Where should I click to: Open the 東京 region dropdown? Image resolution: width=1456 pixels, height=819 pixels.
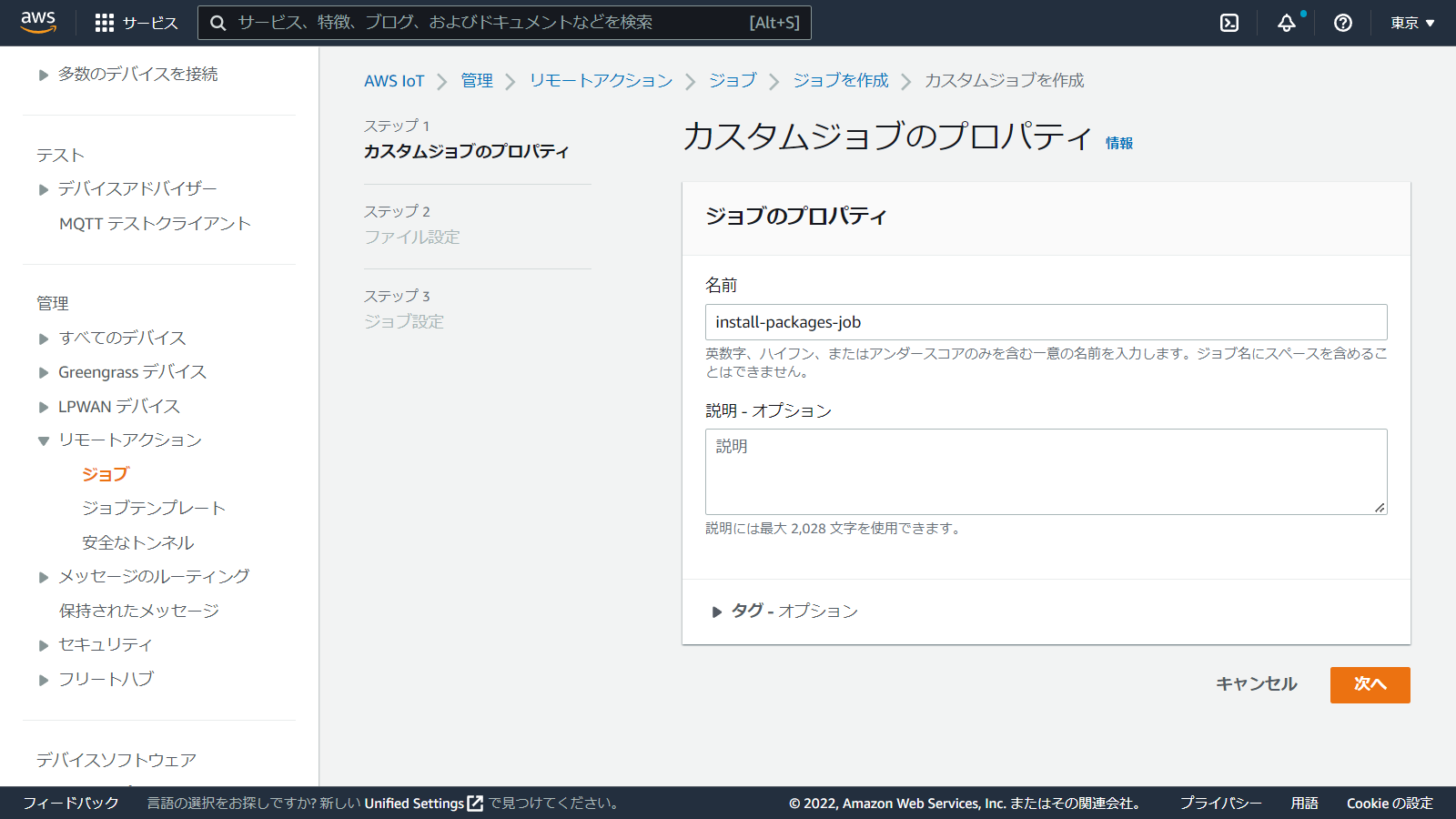(1411, 23)
